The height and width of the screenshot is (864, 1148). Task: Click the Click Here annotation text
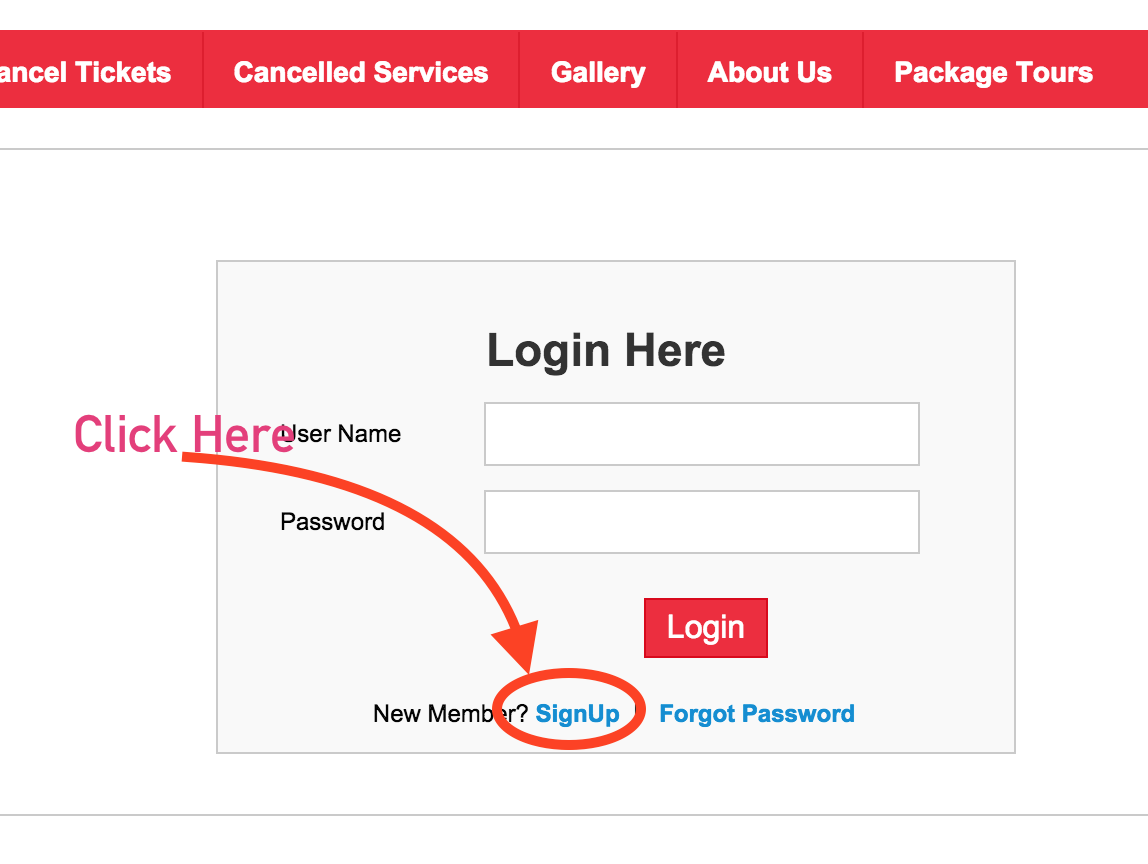[185, 434]
